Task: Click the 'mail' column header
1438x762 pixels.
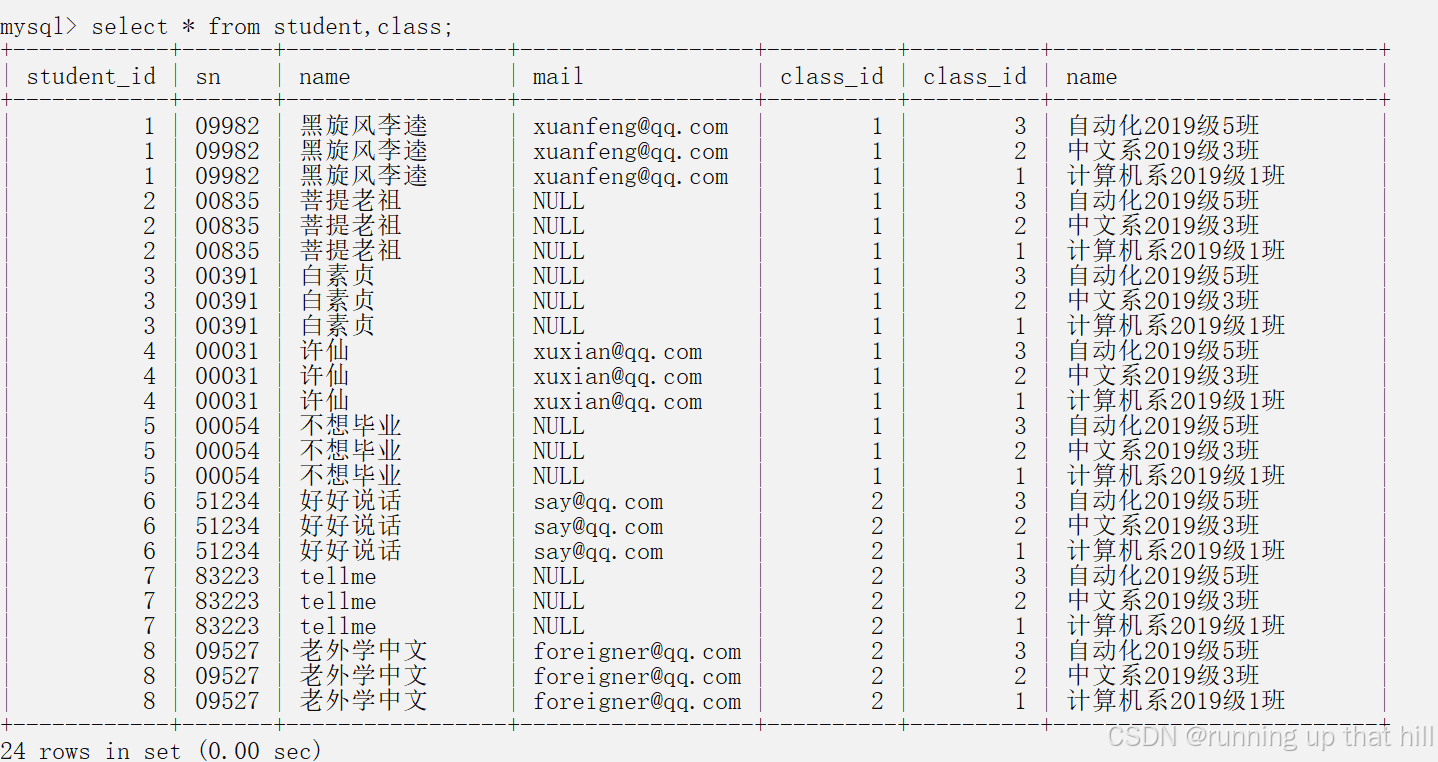Action: 558,77
